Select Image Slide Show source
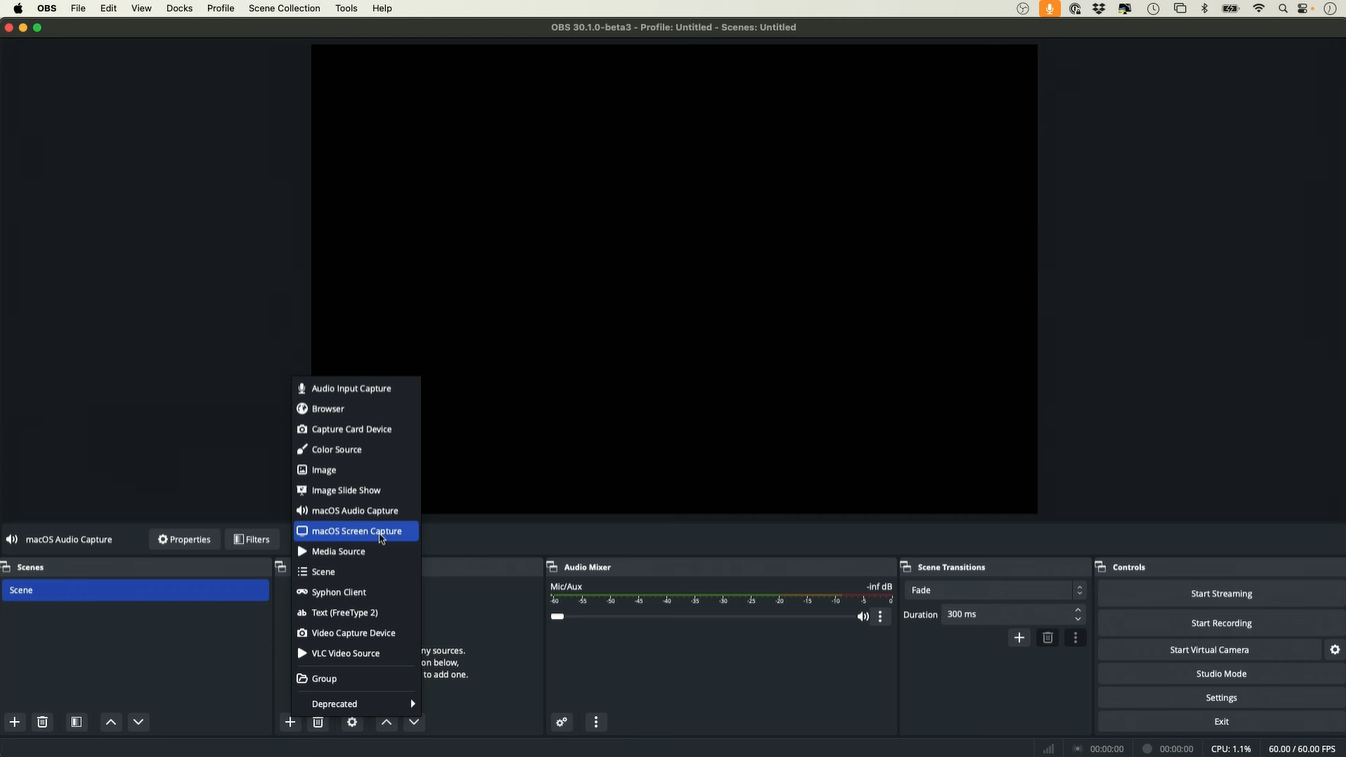Image resolution: width=1346 pixels, height=757 pixels. [356, 491]
